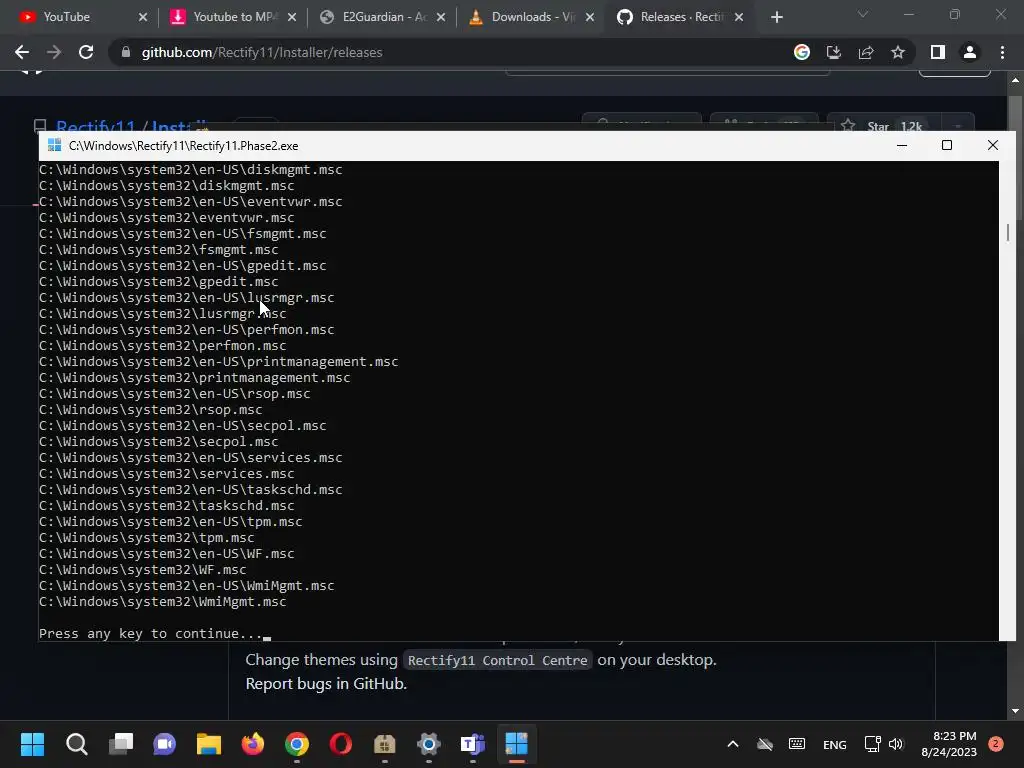
Task: Open a new browser tab
Action: [x=776, y=17]
